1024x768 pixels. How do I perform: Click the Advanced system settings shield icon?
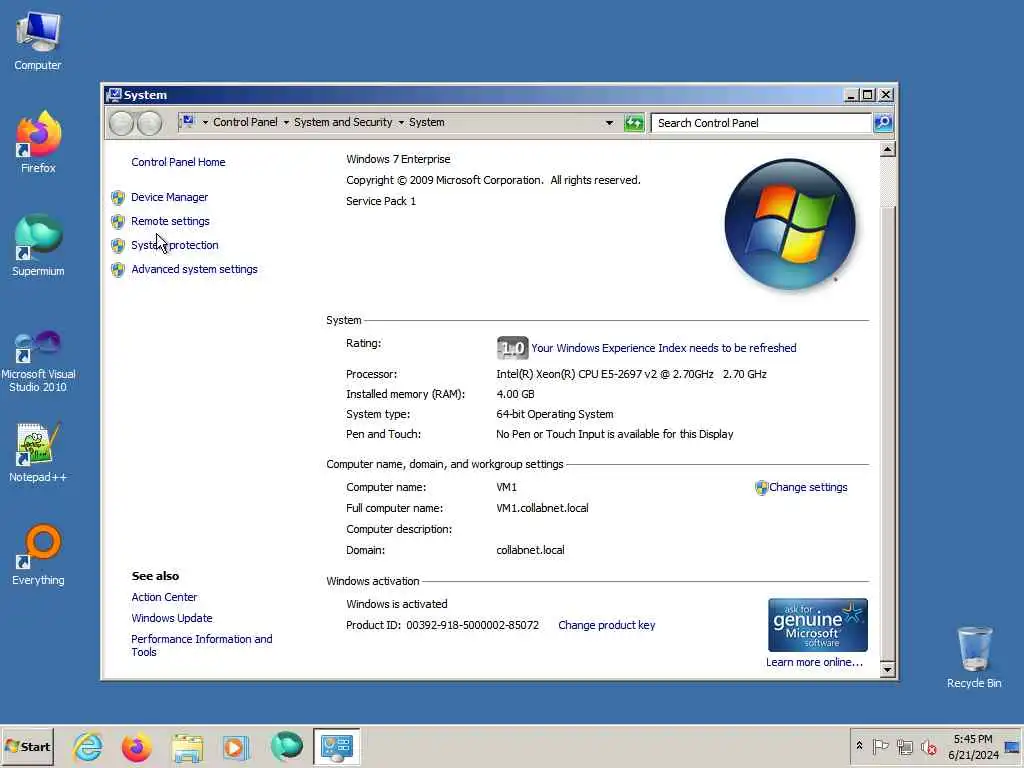point(118,269)
